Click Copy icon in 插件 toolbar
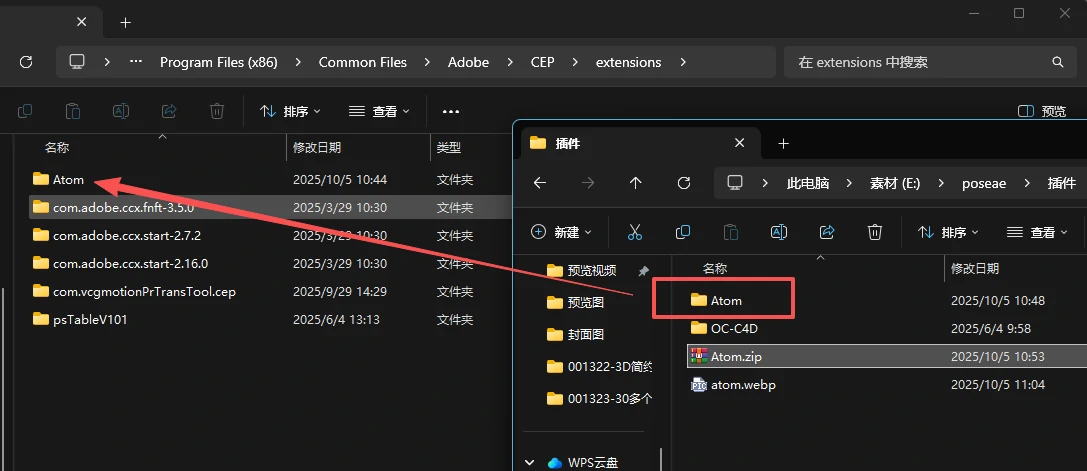The width and height of the screenshot is (1087, 471). click(683, 232)
